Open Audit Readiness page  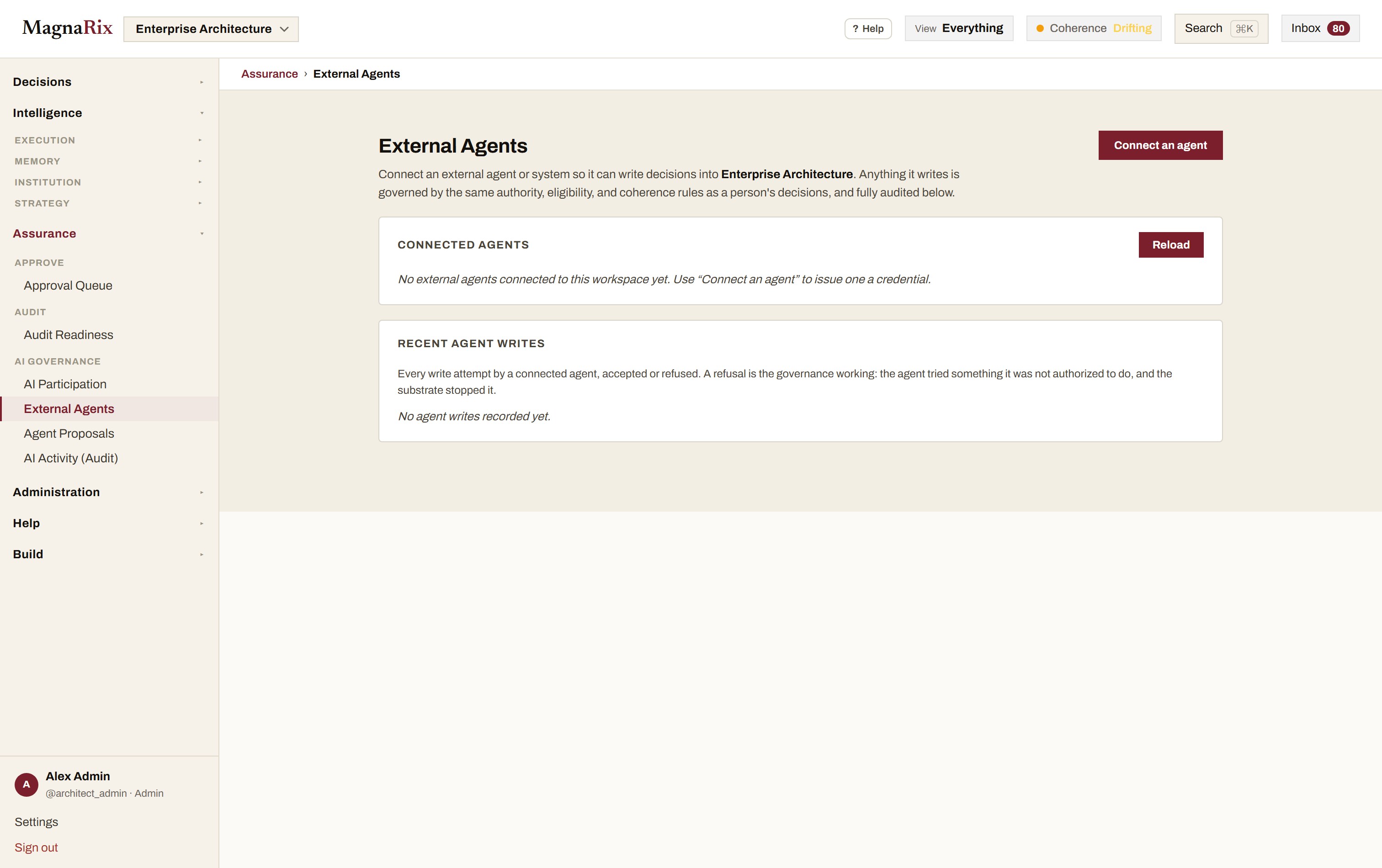click(x=109, y=334)
